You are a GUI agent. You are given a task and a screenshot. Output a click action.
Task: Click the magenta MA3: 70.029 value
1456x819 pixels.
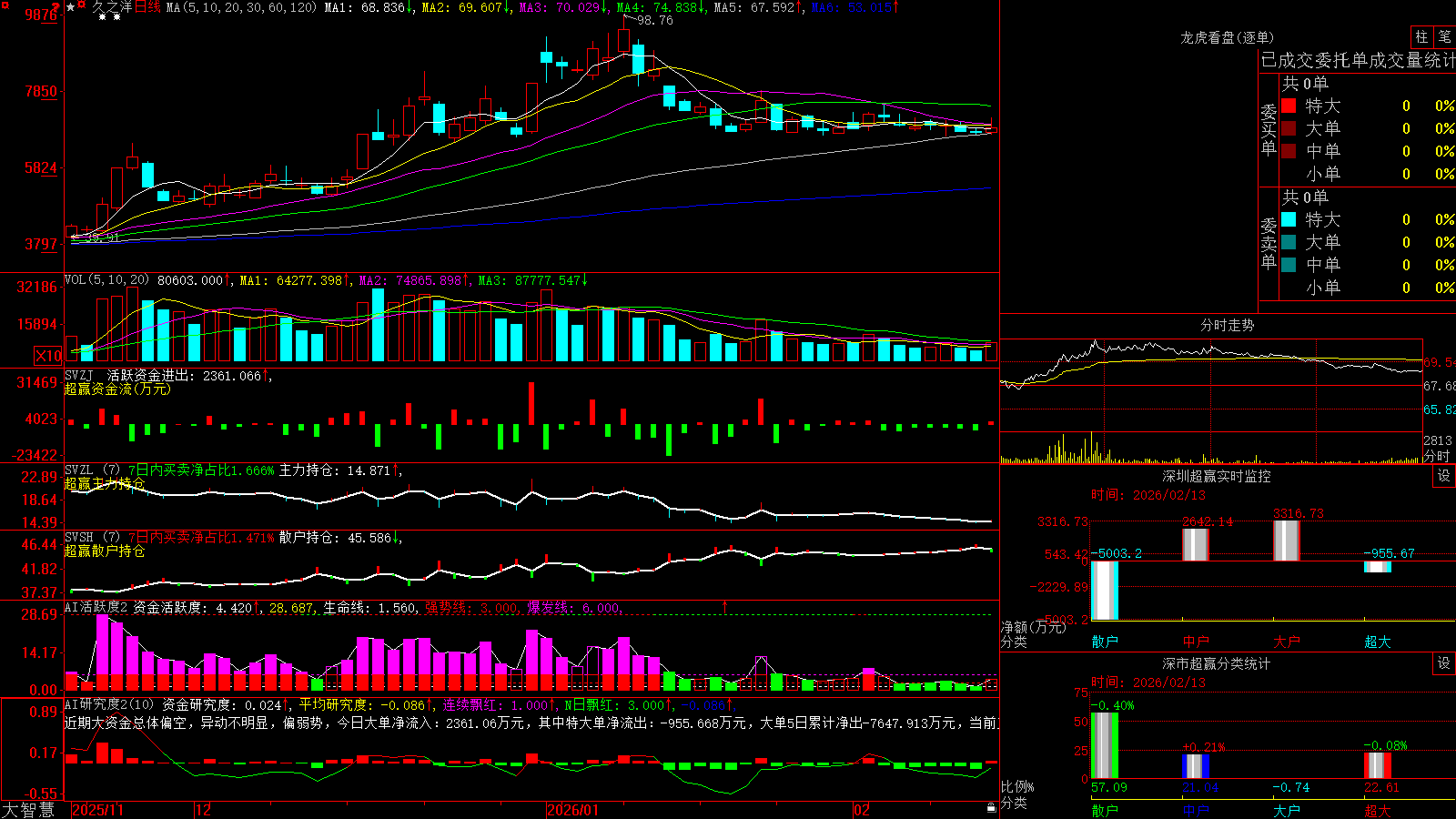[x=562, y=7]
